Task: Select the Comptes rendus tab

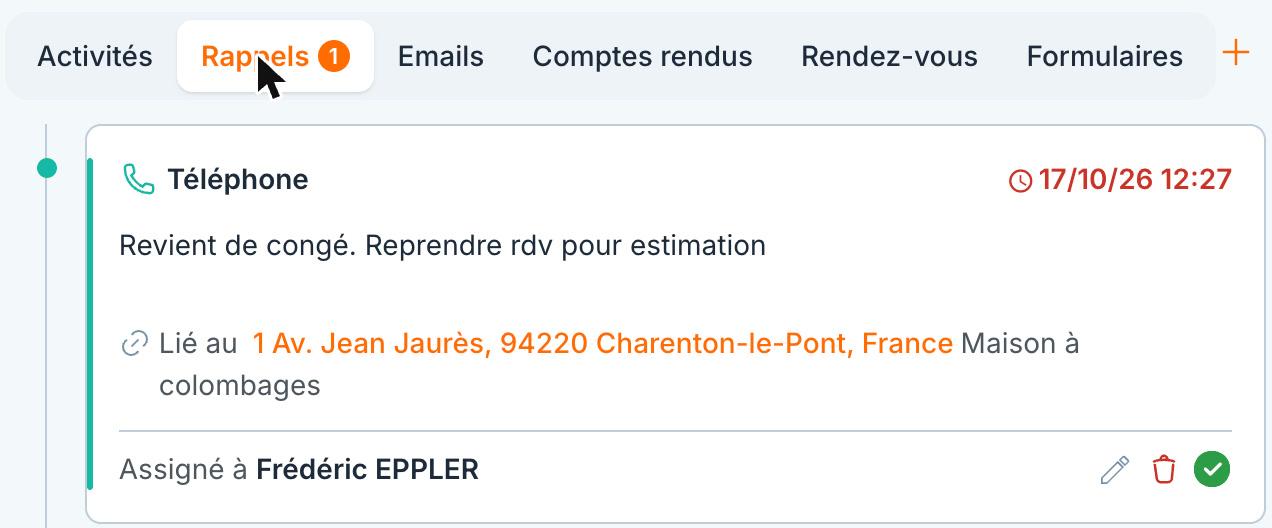Action: point(642,56)
